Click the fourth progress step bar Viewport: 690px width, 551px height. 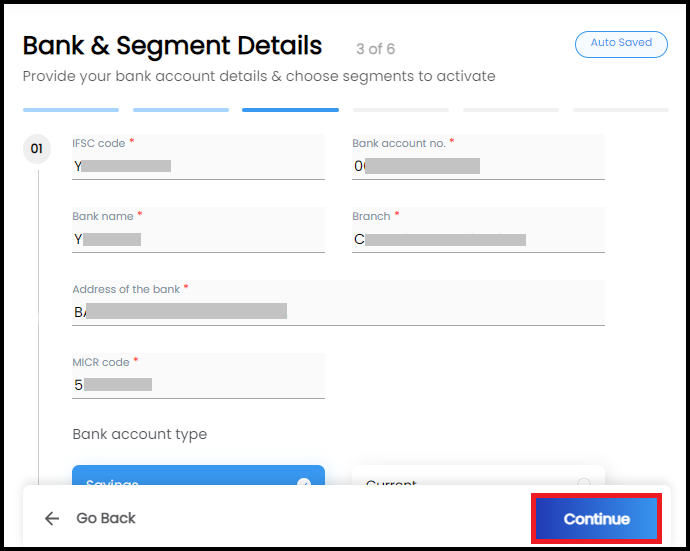click(x=401, y=110)
